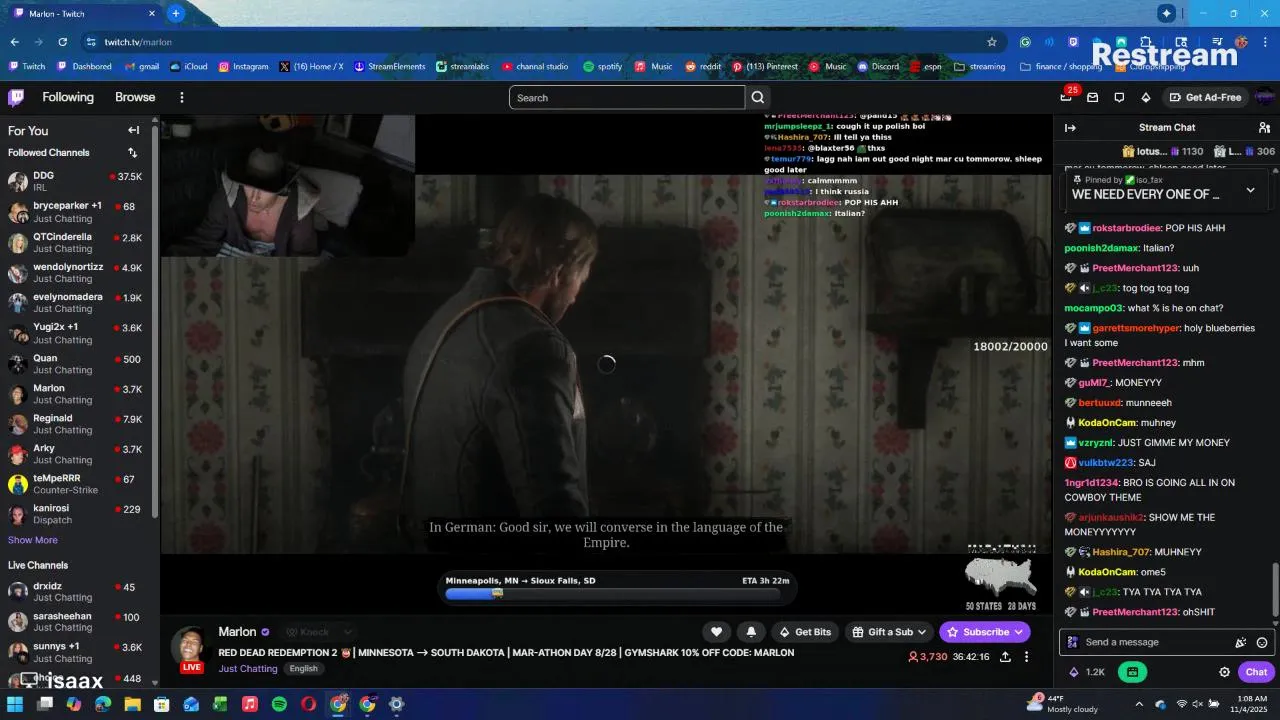Open the Twitch home logo

(x=16, y=97)
